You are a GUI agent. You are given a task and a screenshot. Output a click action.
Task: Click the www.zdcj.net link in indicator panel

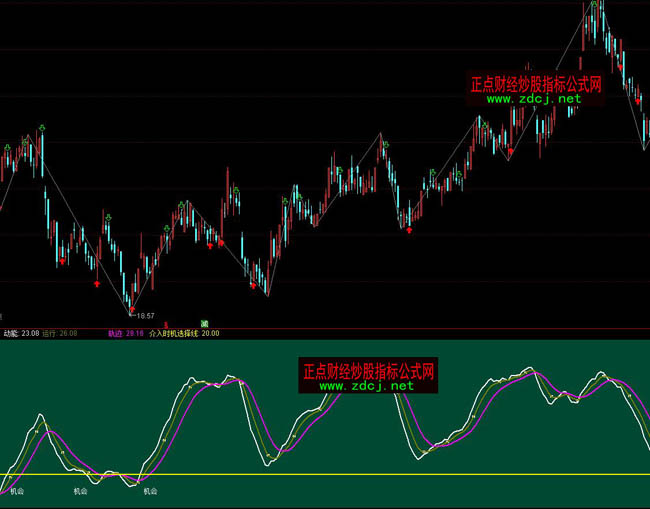[x=365, y=385]
